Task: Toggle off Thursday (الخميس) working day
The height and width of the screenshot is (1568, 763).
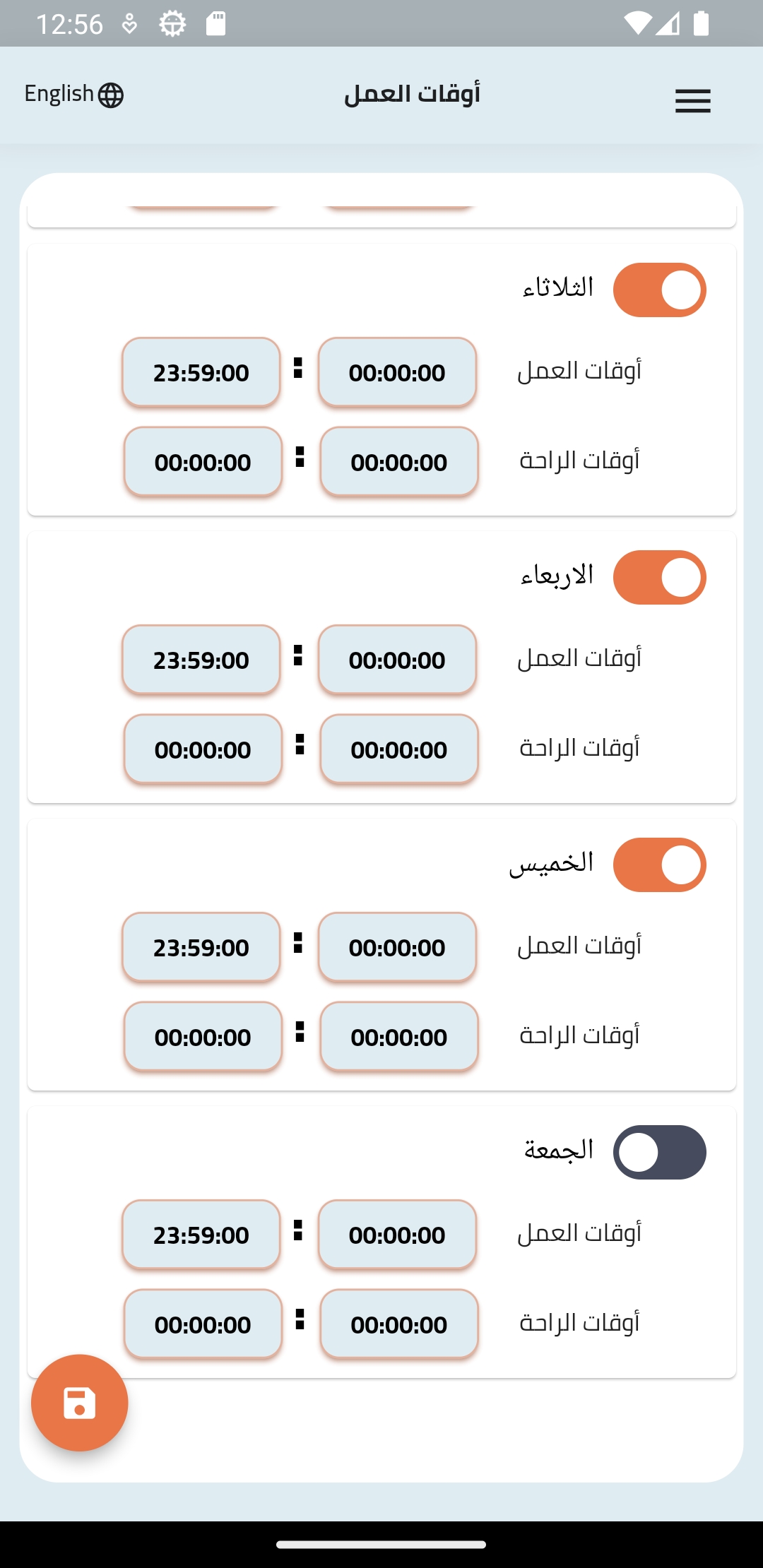Action: coord(659,865)
